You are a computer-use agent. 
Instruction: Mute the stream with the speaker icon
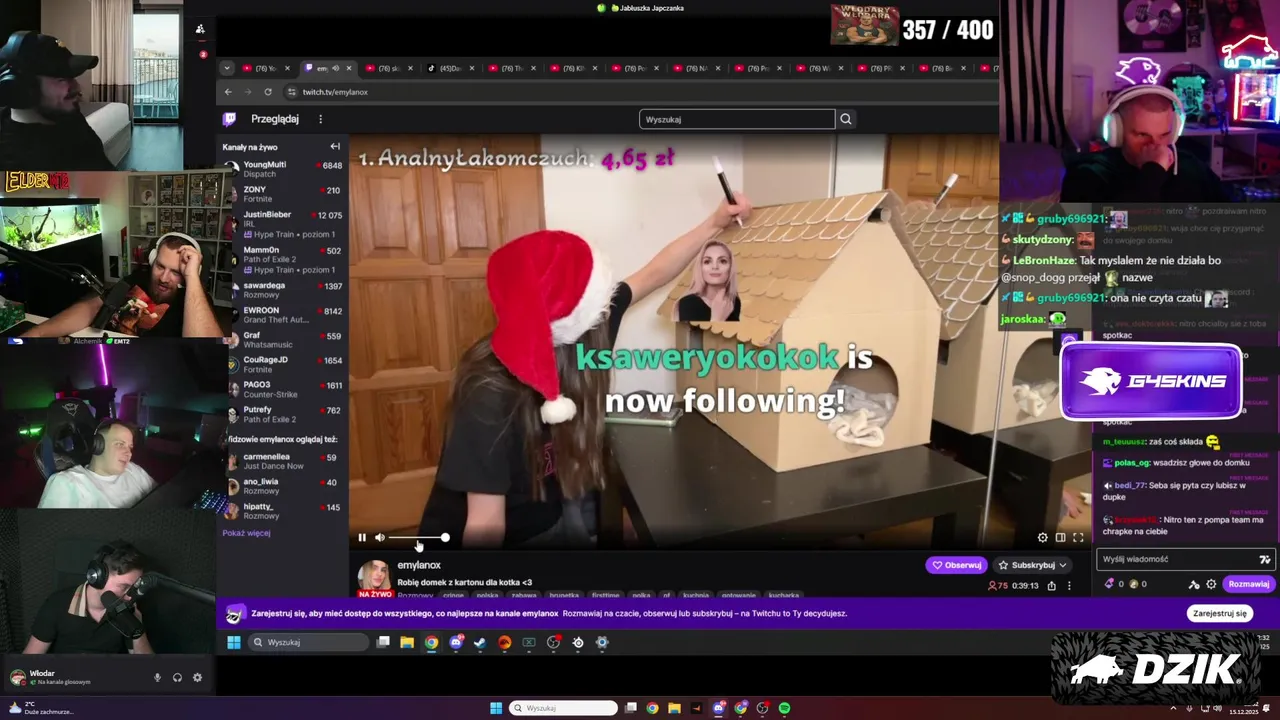pos(380,538)
